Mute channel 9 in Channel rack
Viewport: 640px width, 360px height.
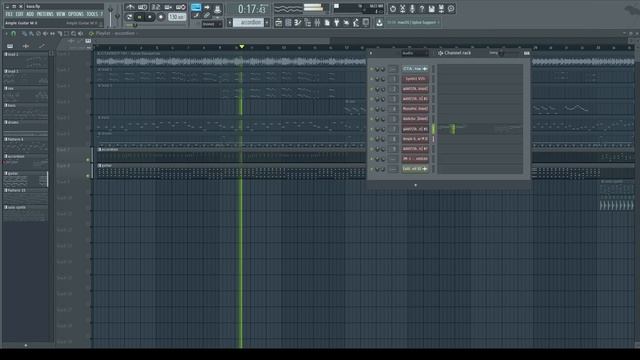[x=371, y=149]
